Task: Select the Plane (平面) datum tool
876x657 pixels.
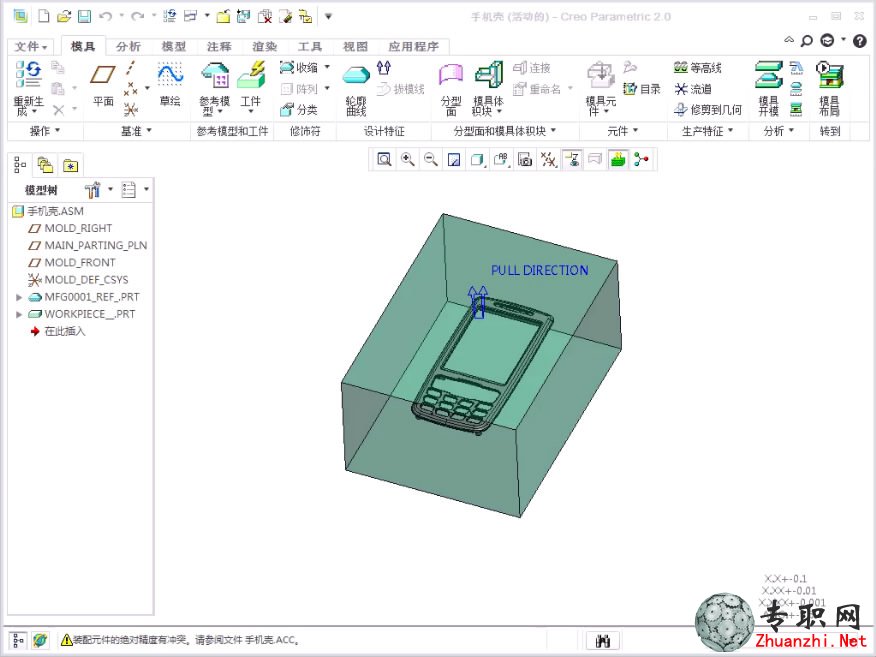Action: 103,85
